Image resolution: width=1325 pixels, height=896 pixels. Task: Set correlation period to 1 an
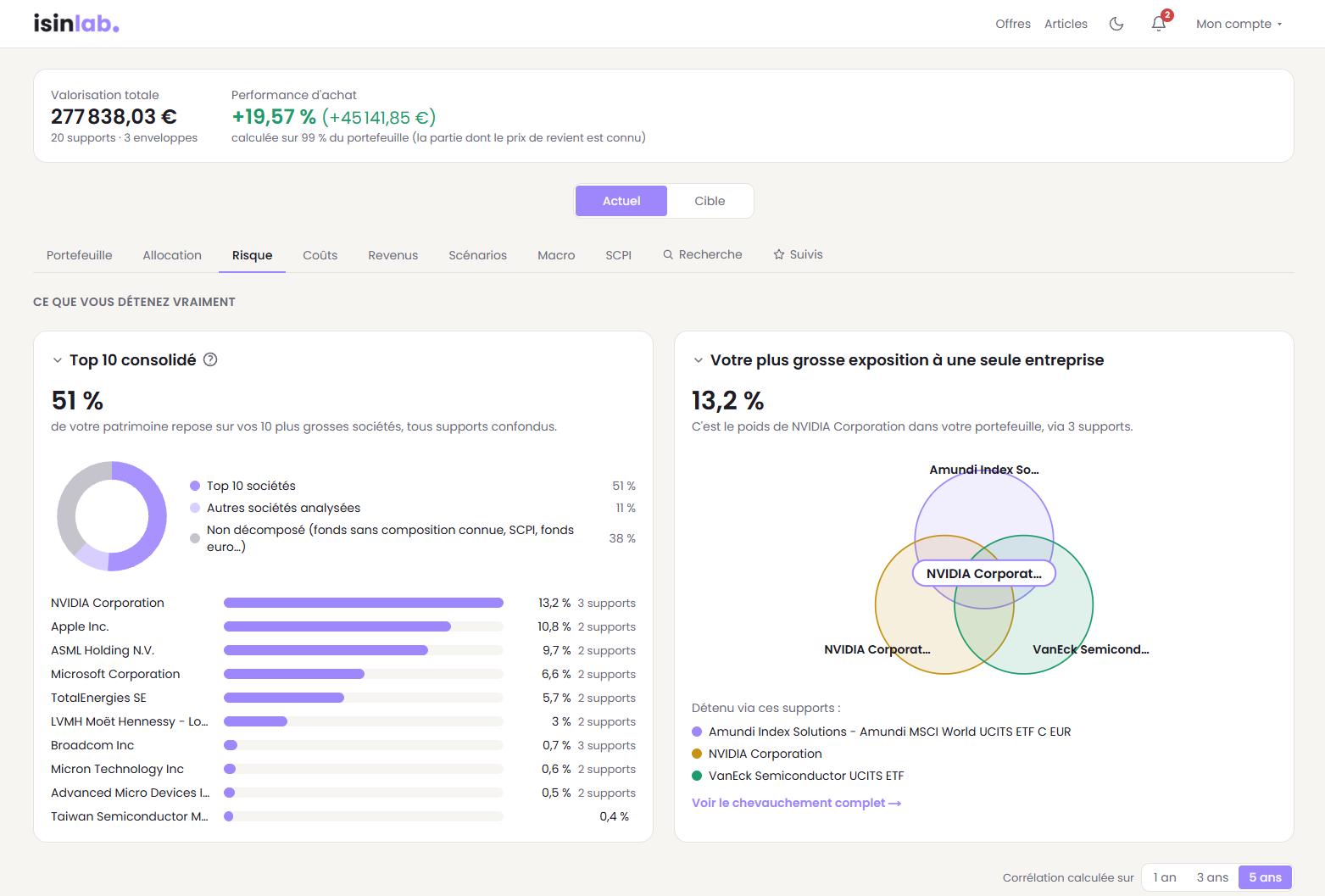tap(1165, 877)
